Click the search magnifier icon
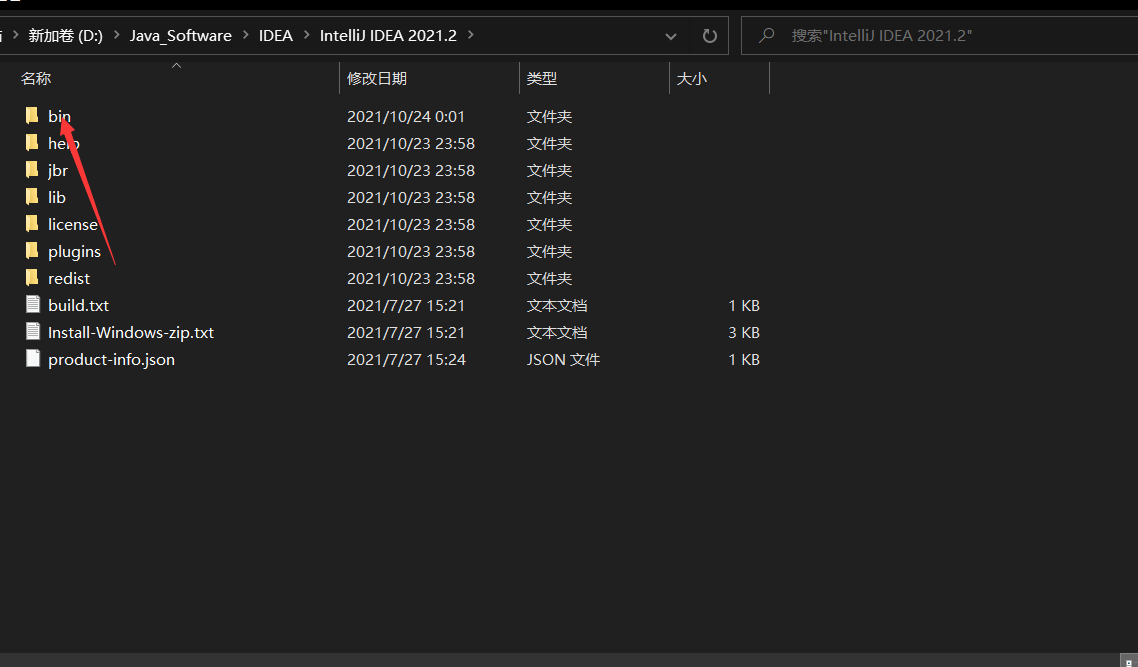The height and width of the screenshot is (667, 1138). click(x=766, y=36)
